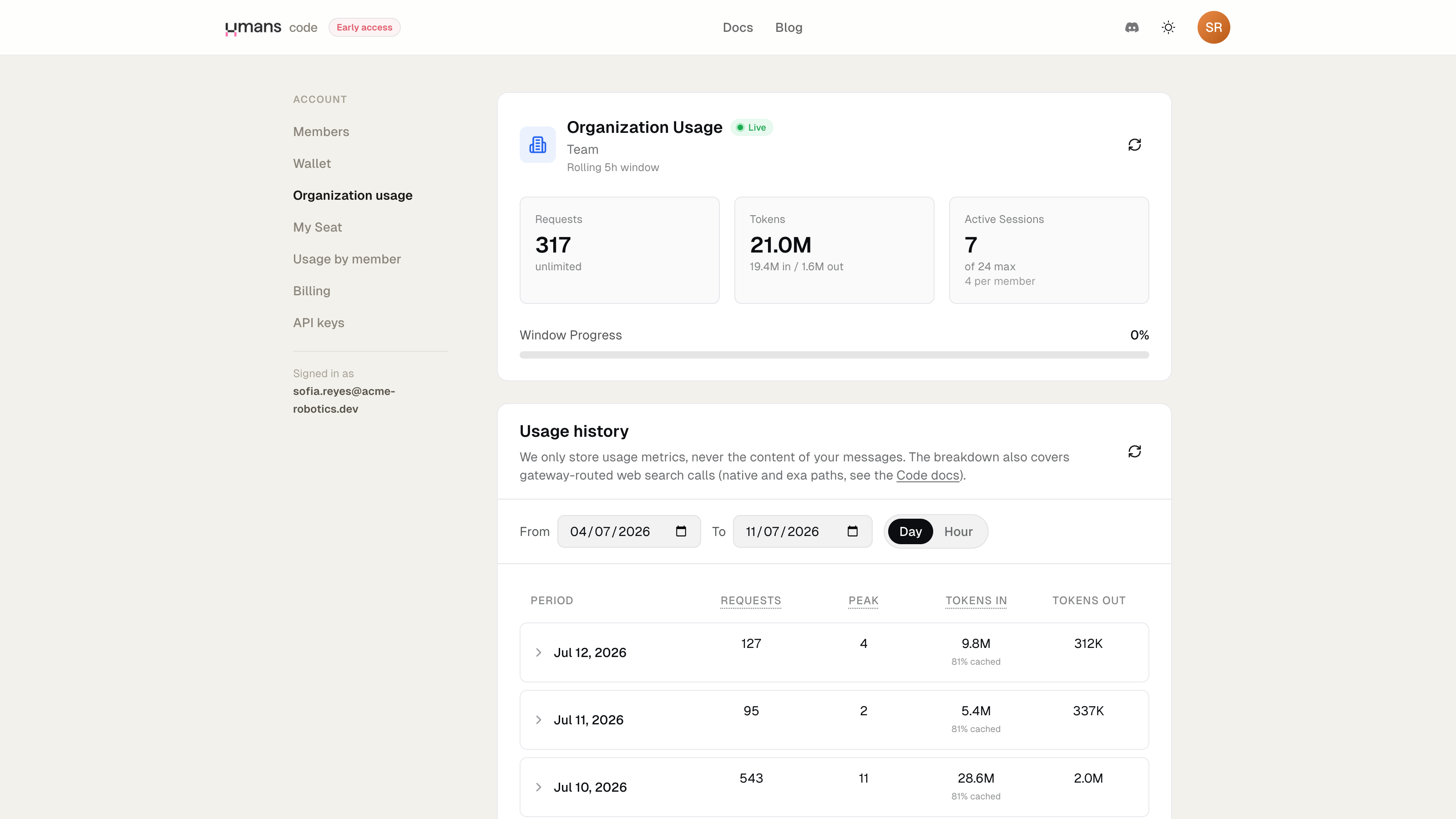Open the To date calendar picker icon
Screen dimensions: 1456x819
[852, 531]
